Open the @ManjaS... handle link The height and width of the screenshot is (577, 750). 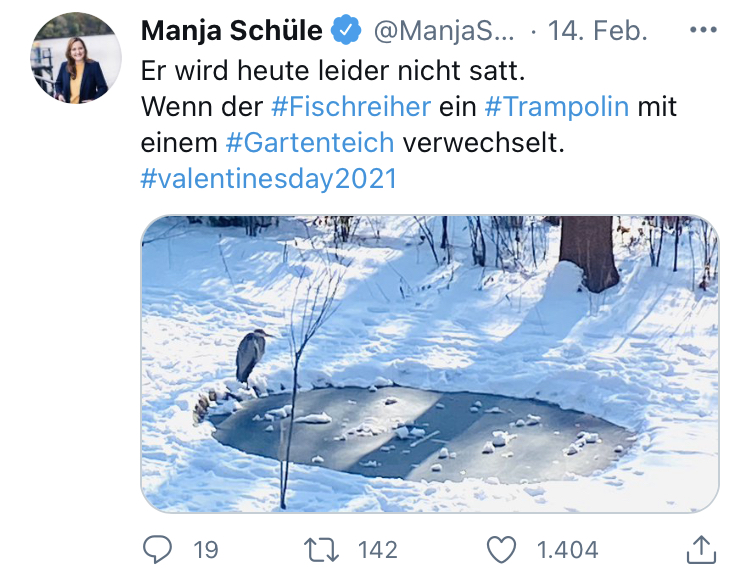(443, 31)
